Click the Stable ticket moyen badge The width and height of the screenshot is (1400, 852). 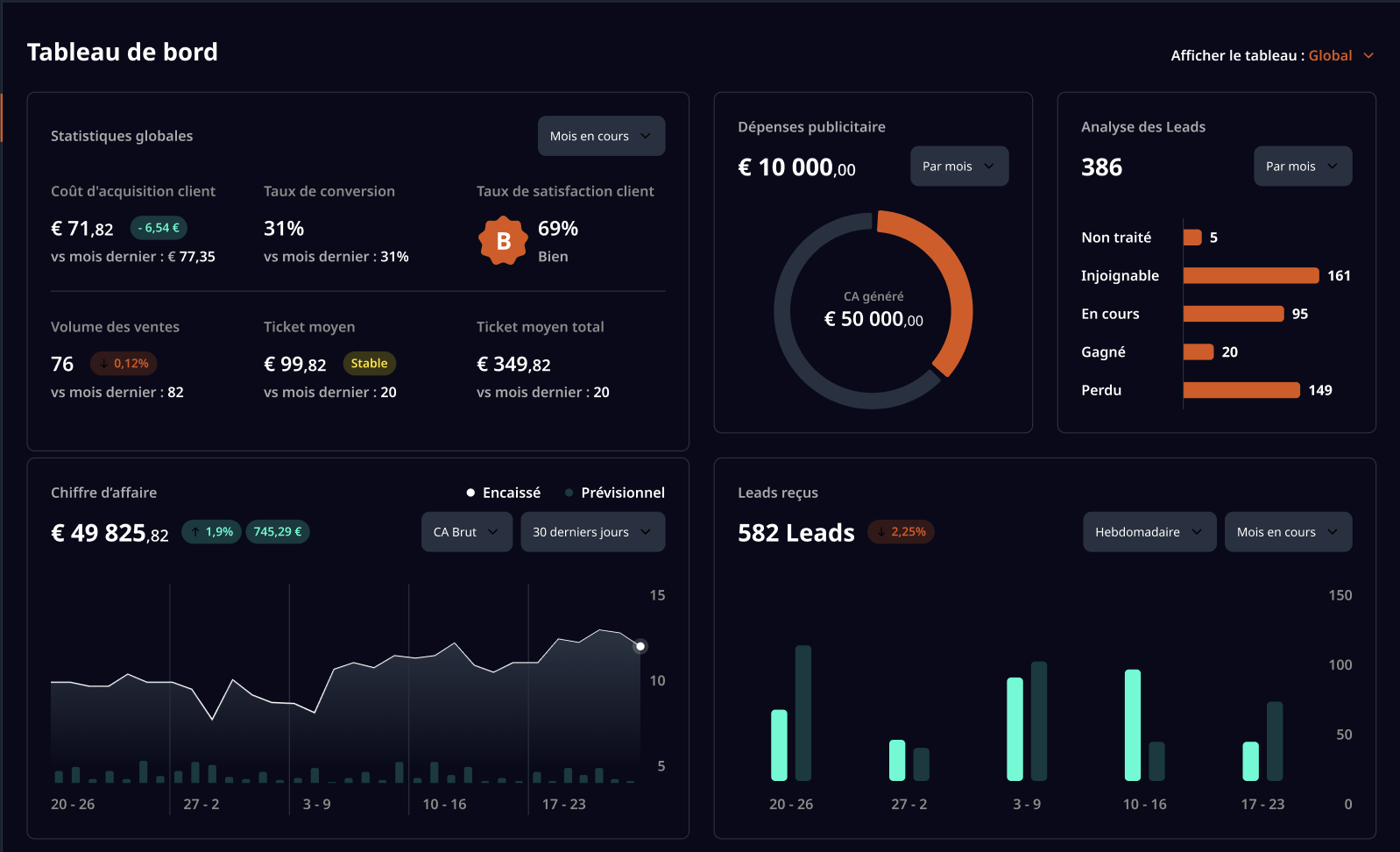coord(369,364)
